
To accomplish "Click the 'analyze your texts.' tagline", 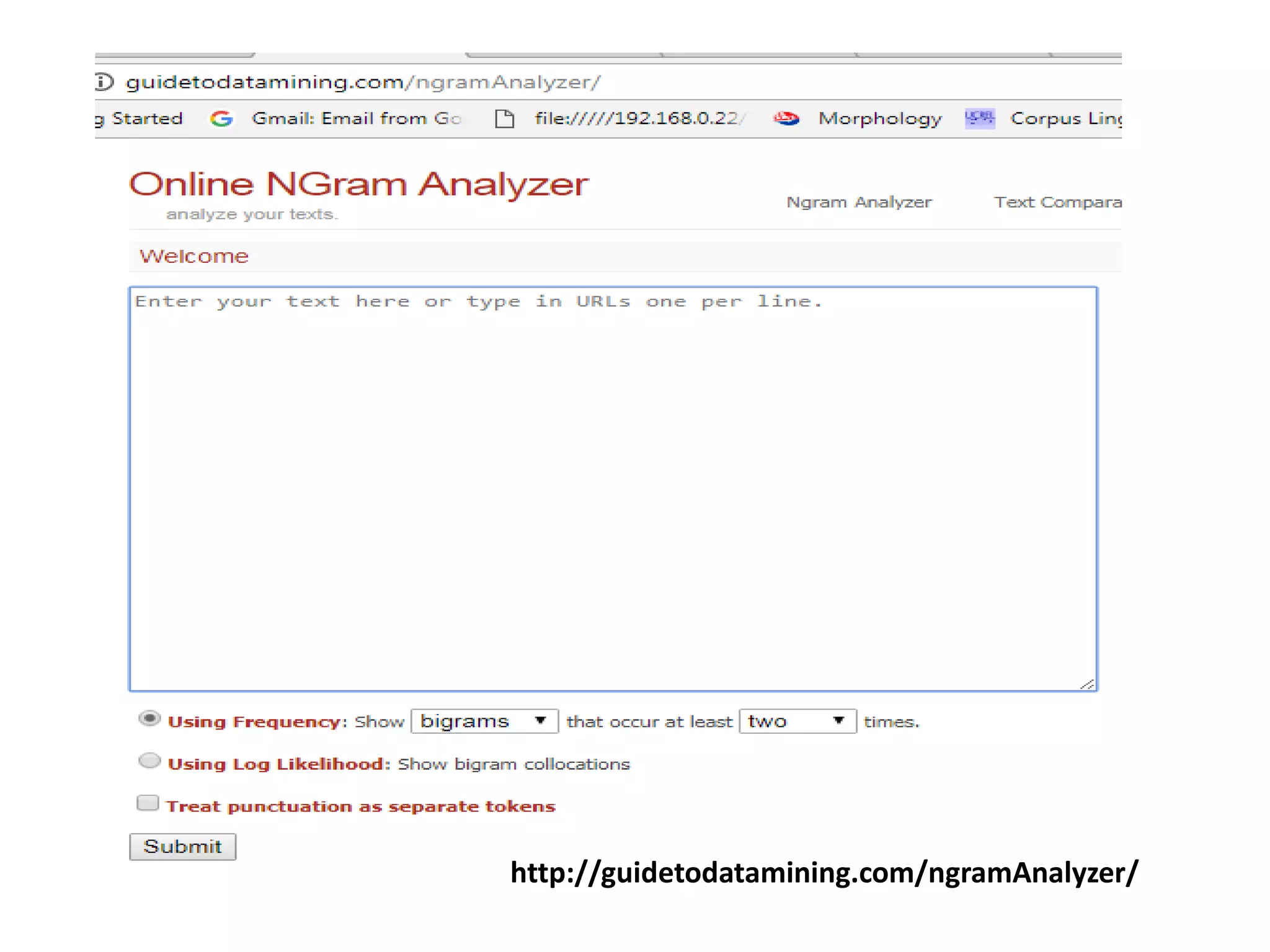I will [252, 214].
